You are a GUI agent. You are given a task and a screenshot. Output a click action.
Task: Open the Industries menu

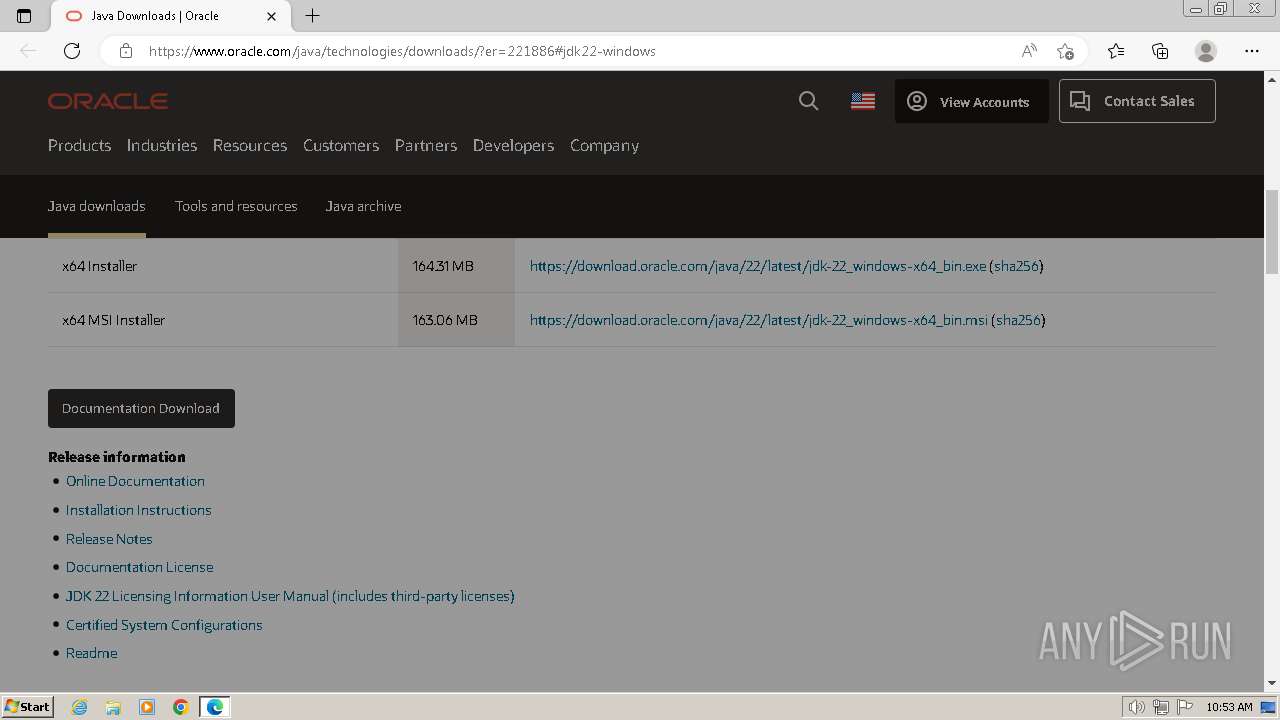pos(162,145)
